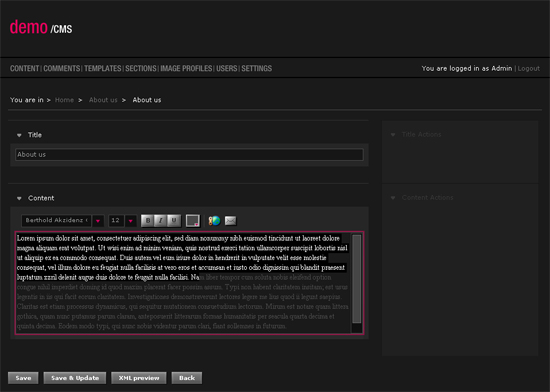Click the XML preview button
The width and height of the screenshot is (550, 392).
pyautogui.click(x=139, y=378)
